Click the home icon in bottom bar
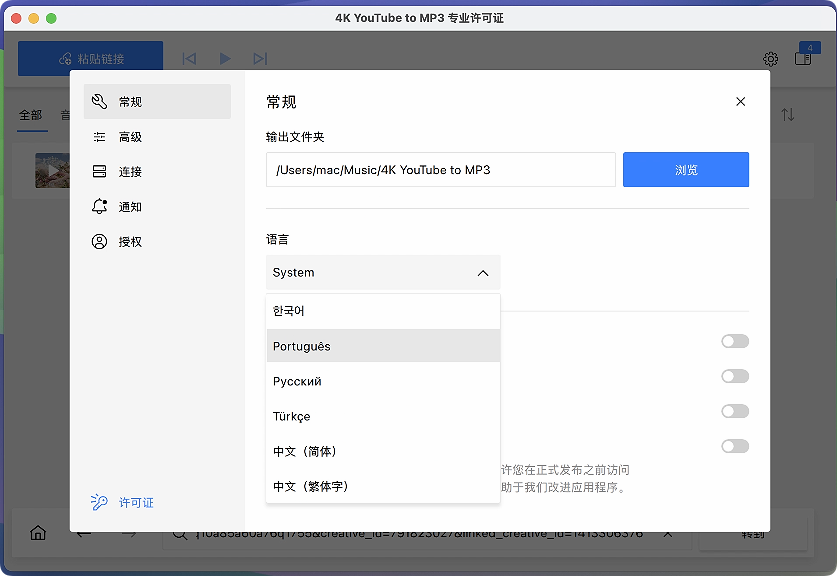837x576 pixels. pyautogui.click(x=38, y=533)
